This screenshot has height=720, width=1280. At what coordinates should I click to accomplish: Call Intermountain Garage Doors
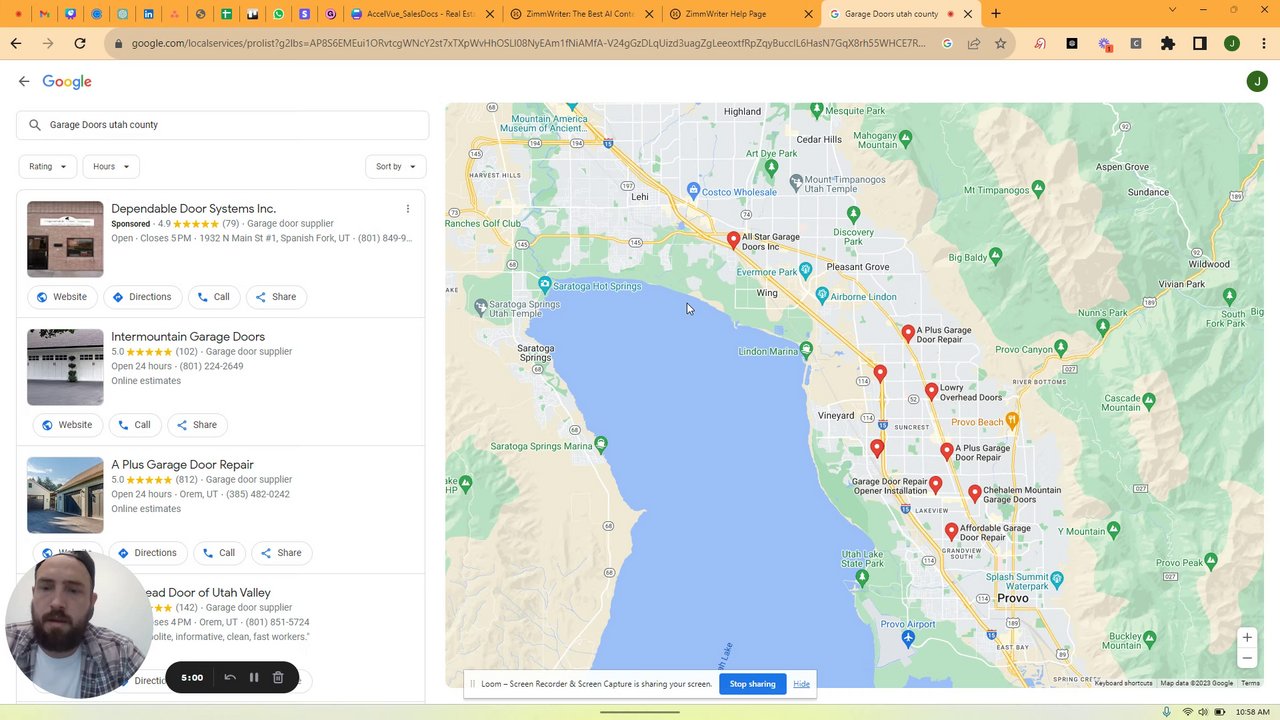tap(134, 425)
